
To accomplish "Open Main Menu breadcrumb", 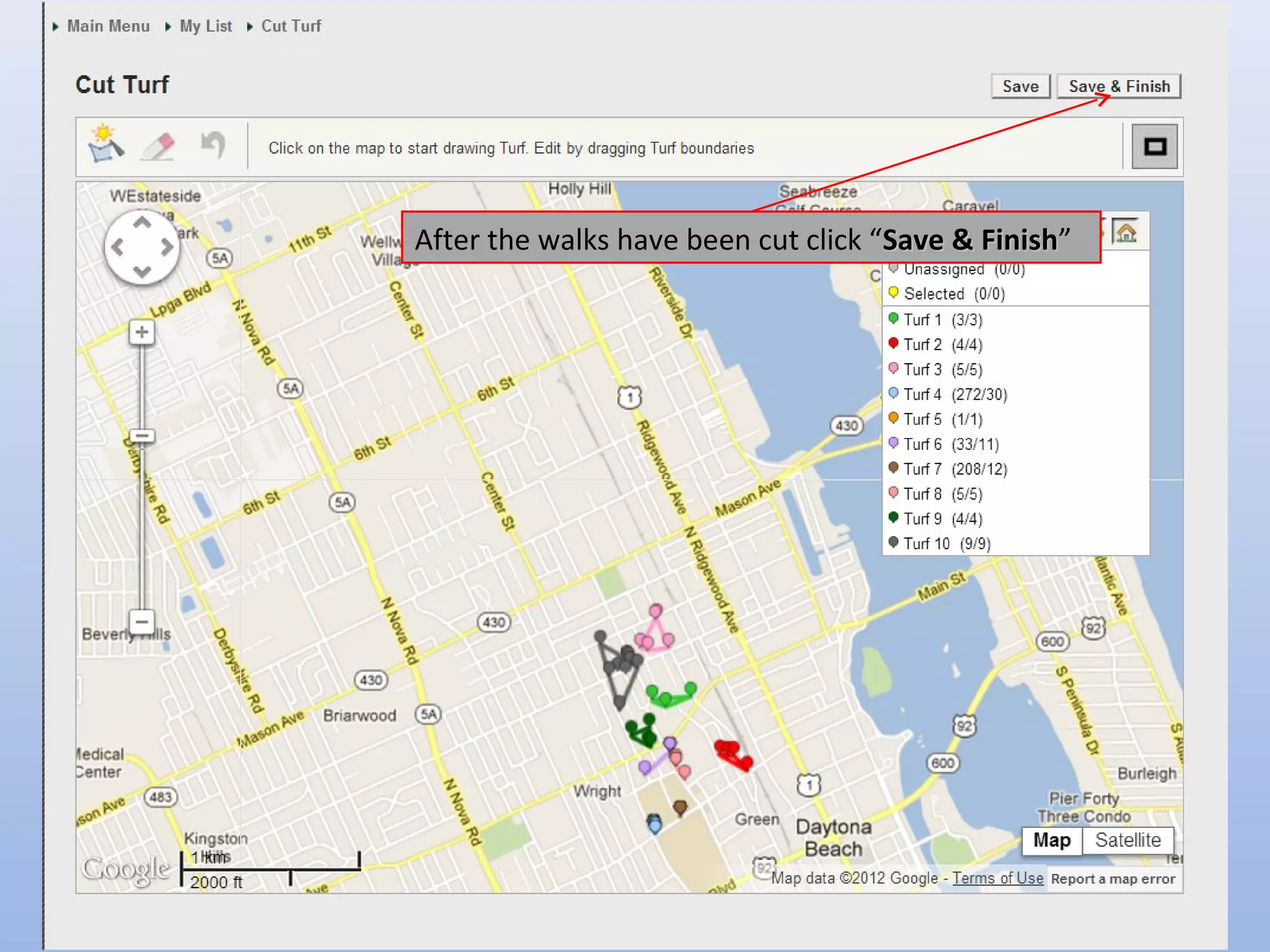I will (x=108, y=26).
